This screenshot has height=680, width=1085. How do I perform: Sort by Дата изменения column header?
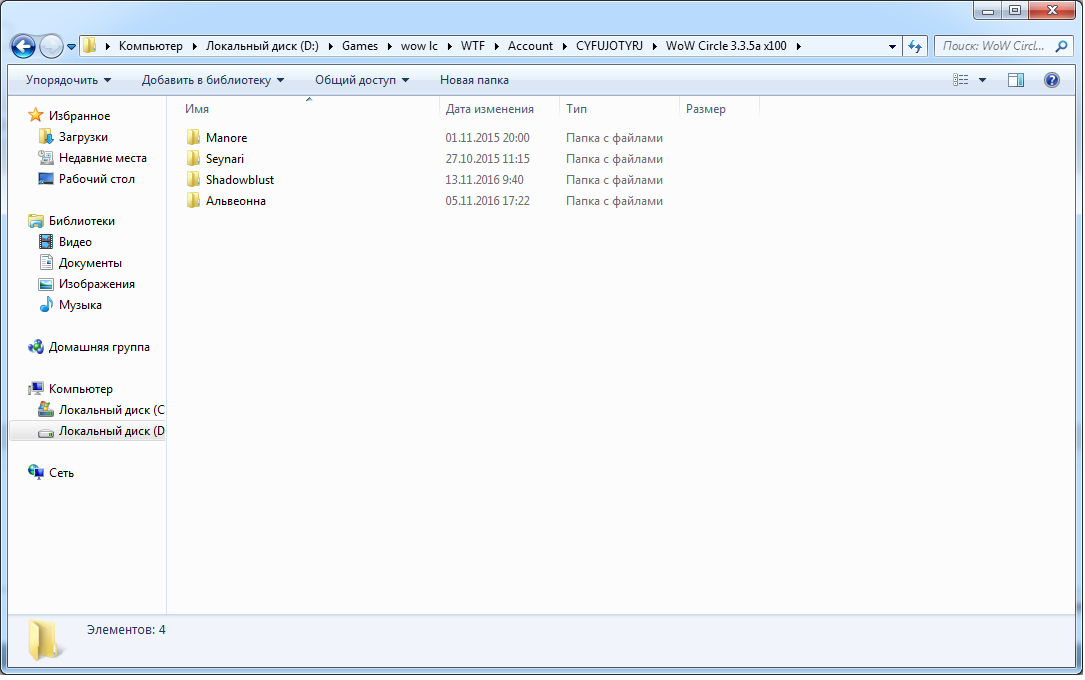(490, 109)
